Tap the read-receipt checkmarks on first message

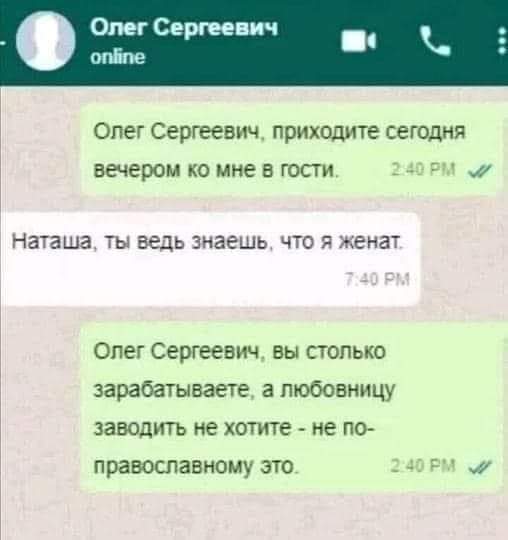(480, 170)
